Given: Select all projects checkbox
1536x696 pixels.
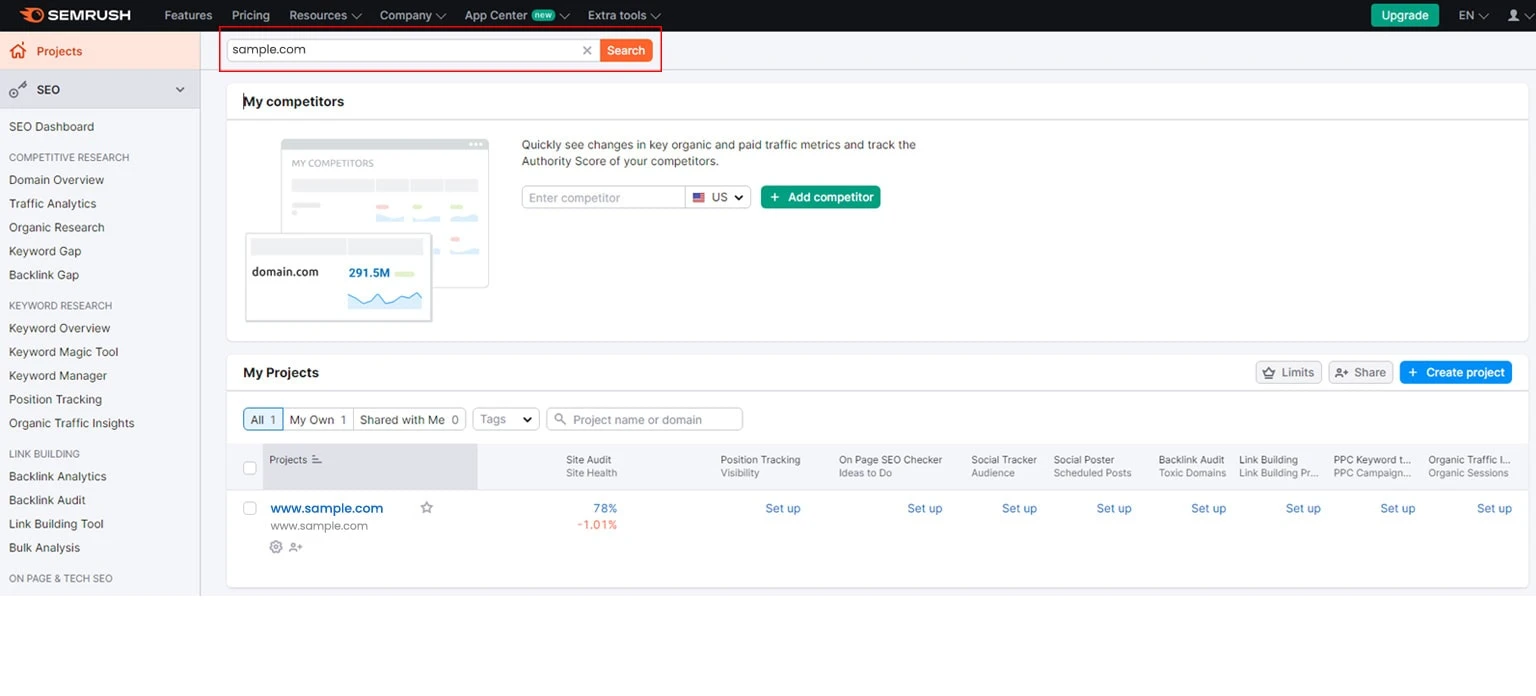Looking at the screenshot, I should point(250,467).
